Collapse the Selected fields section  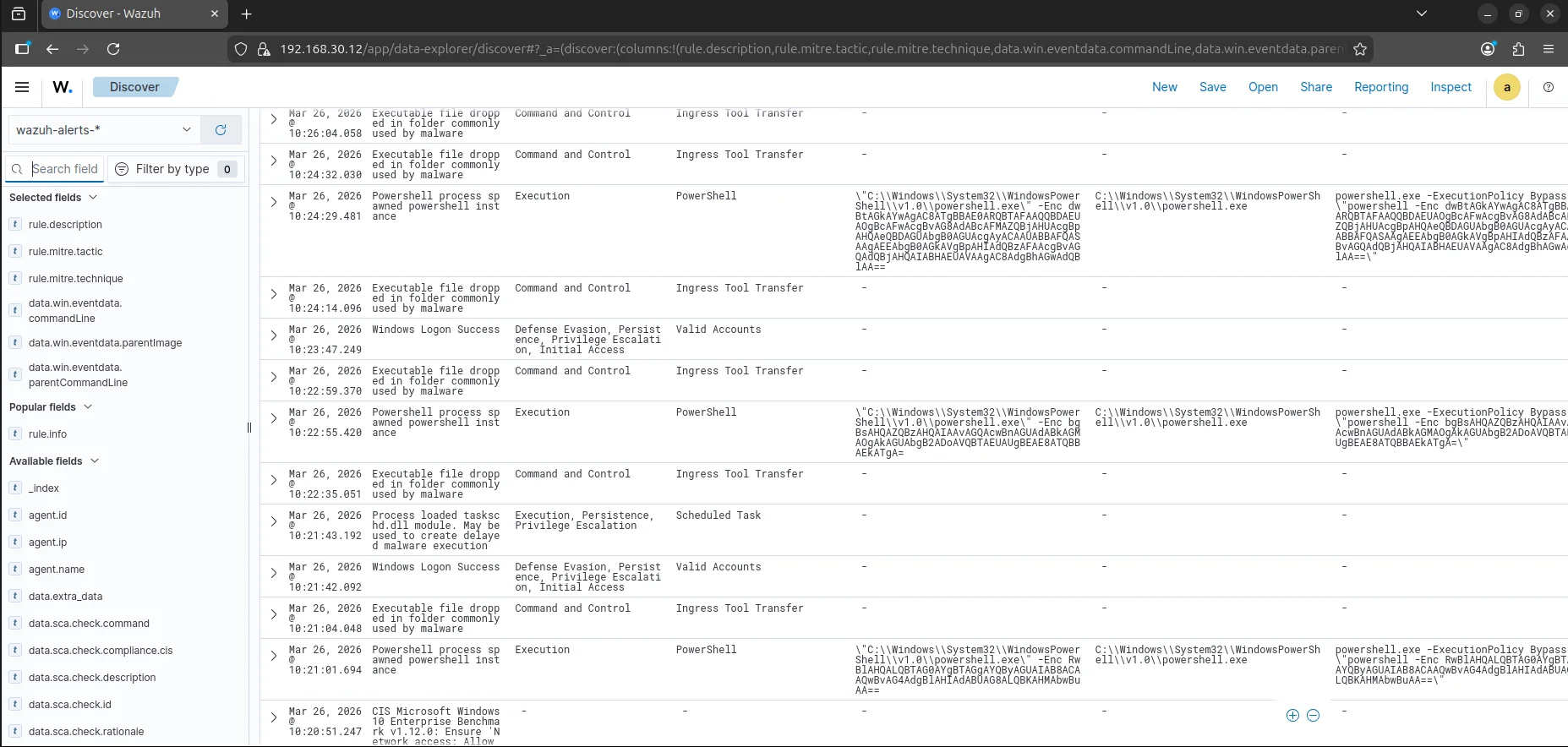93,198
